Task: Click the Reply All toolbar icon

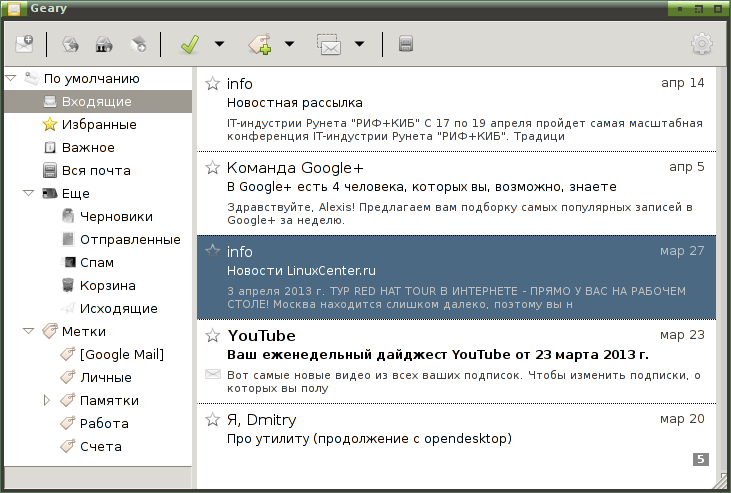Action: point(104,44)
